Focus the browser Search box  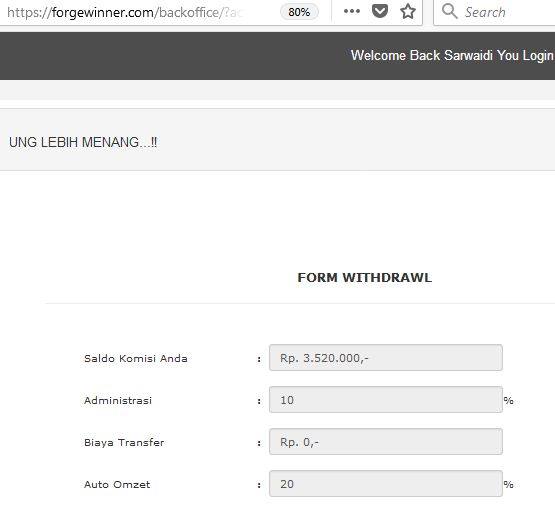494,12
